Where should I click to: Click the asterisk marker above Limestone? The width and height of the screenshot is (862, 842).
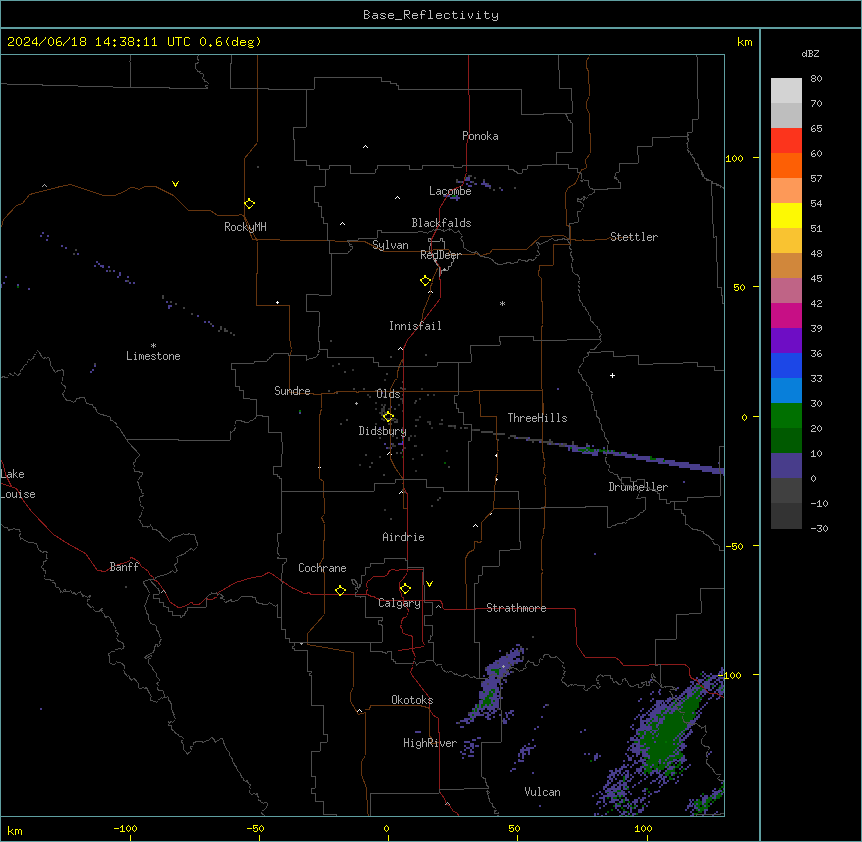pos(153,346)
